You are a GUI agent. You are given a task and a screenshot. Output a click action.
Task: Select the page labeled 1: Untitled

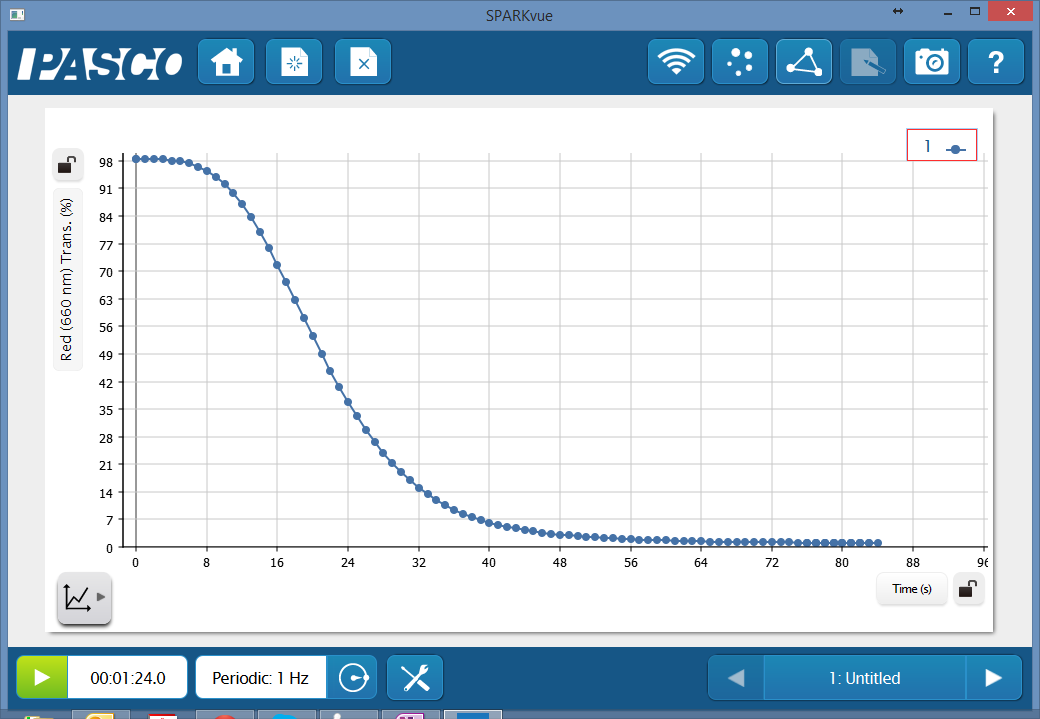coord(864,677)
